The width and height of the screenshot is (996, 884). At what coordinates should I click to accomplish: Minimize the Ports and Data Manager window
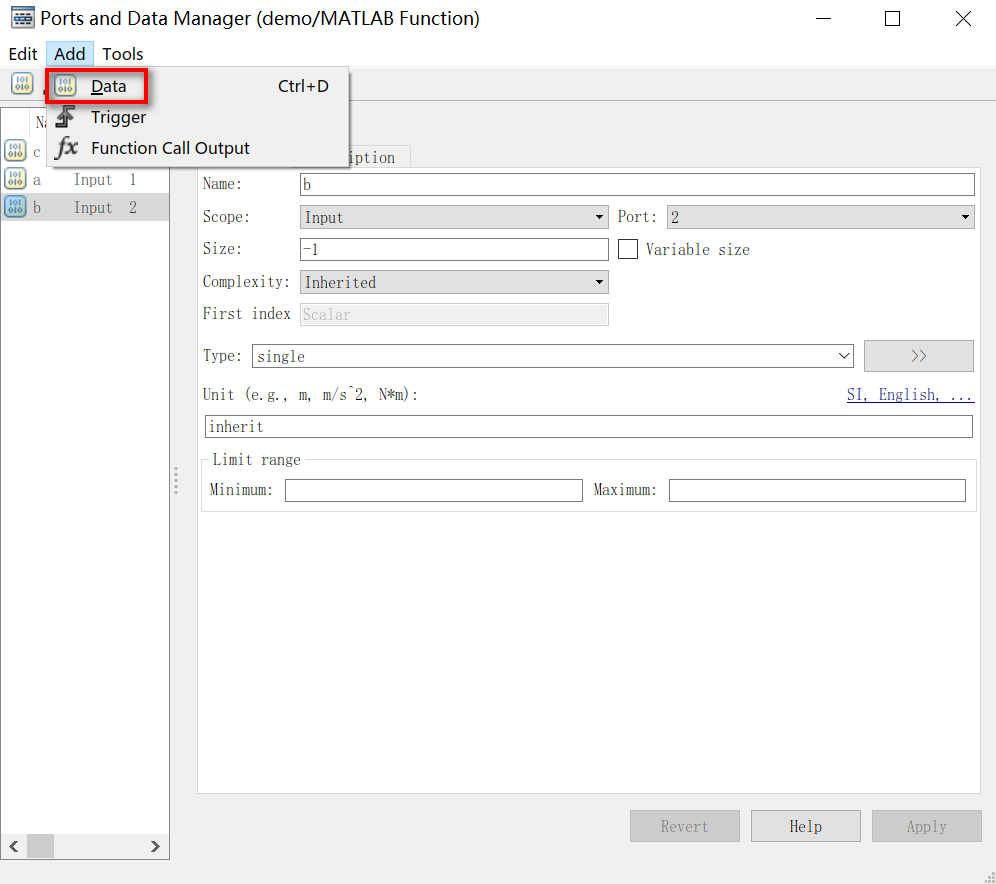(824, 18)
